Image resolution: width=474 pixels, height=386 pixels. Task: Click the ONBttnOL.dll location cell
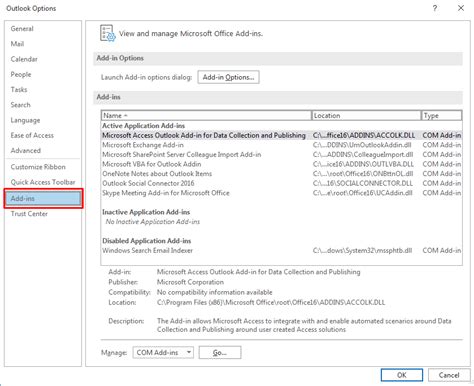coord(363,174)
